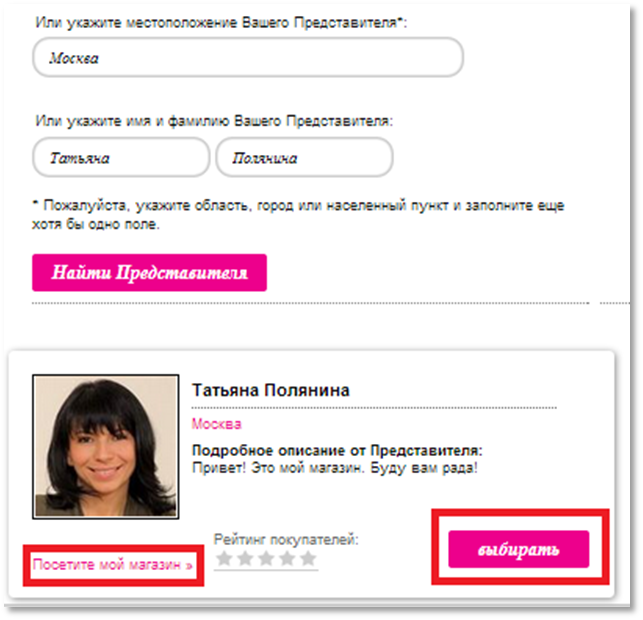
Task: Give a five-star rating with last star
Action: [308, 558]
